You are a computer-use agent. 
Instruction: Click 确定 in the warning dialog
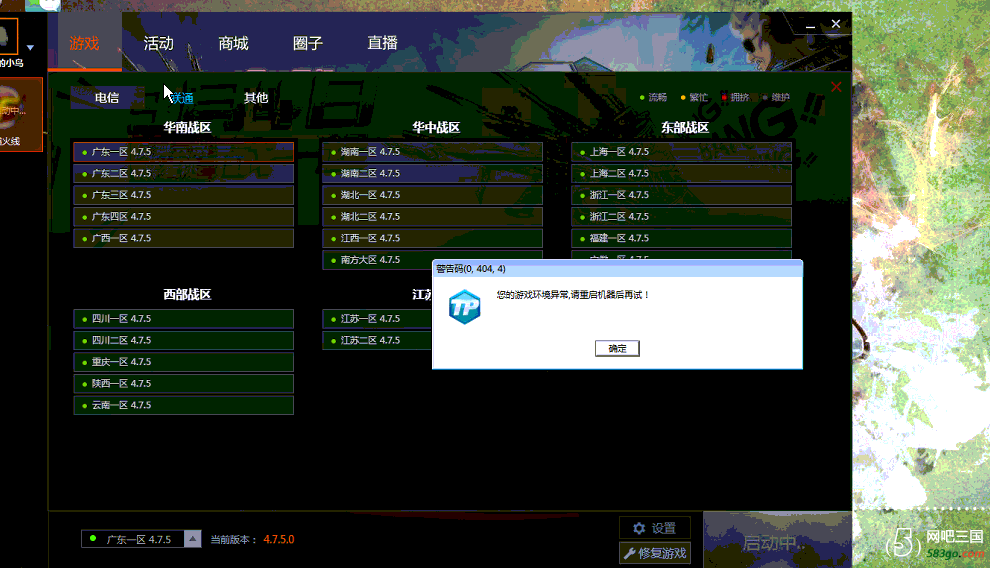click(x=617, y=349)
